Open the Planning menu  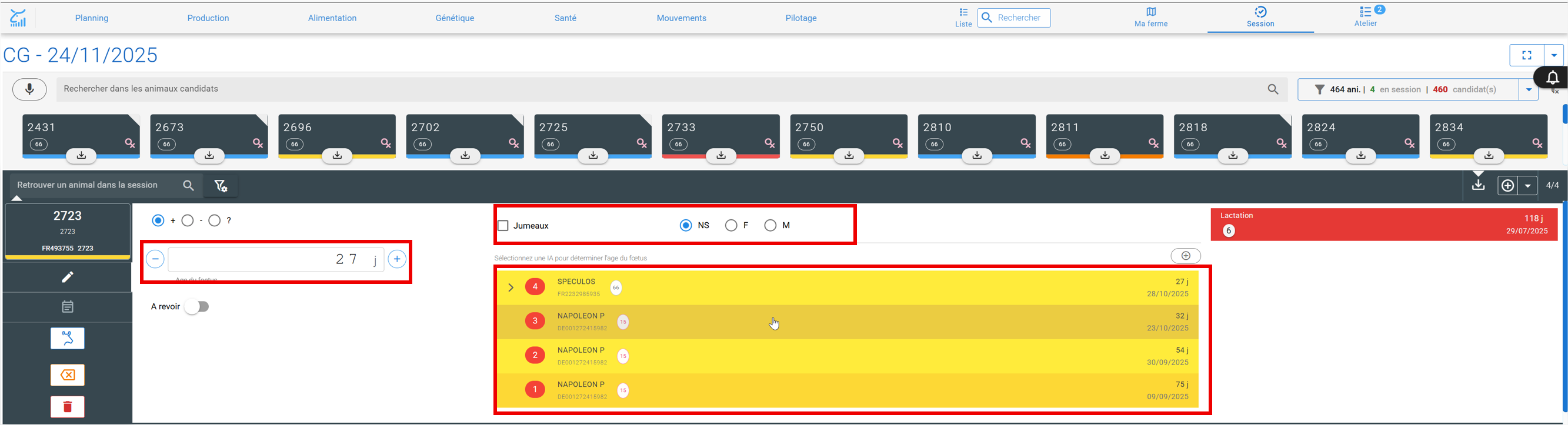tap(92, 18)
